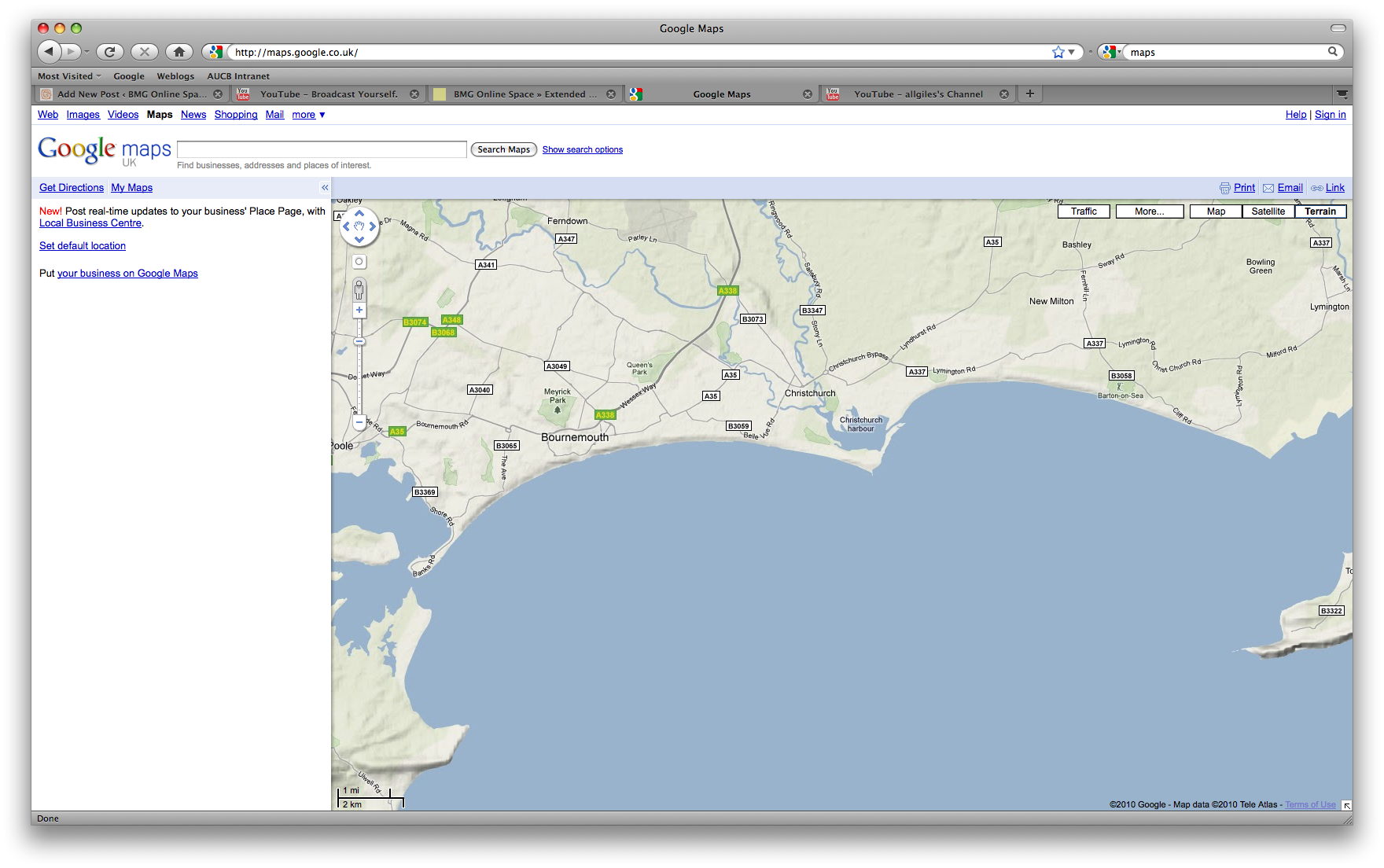Screen dimensions: 1384x868
Task: Toggle the Traffic layer
Action: pyautogui.click(x=1084, y=211)
